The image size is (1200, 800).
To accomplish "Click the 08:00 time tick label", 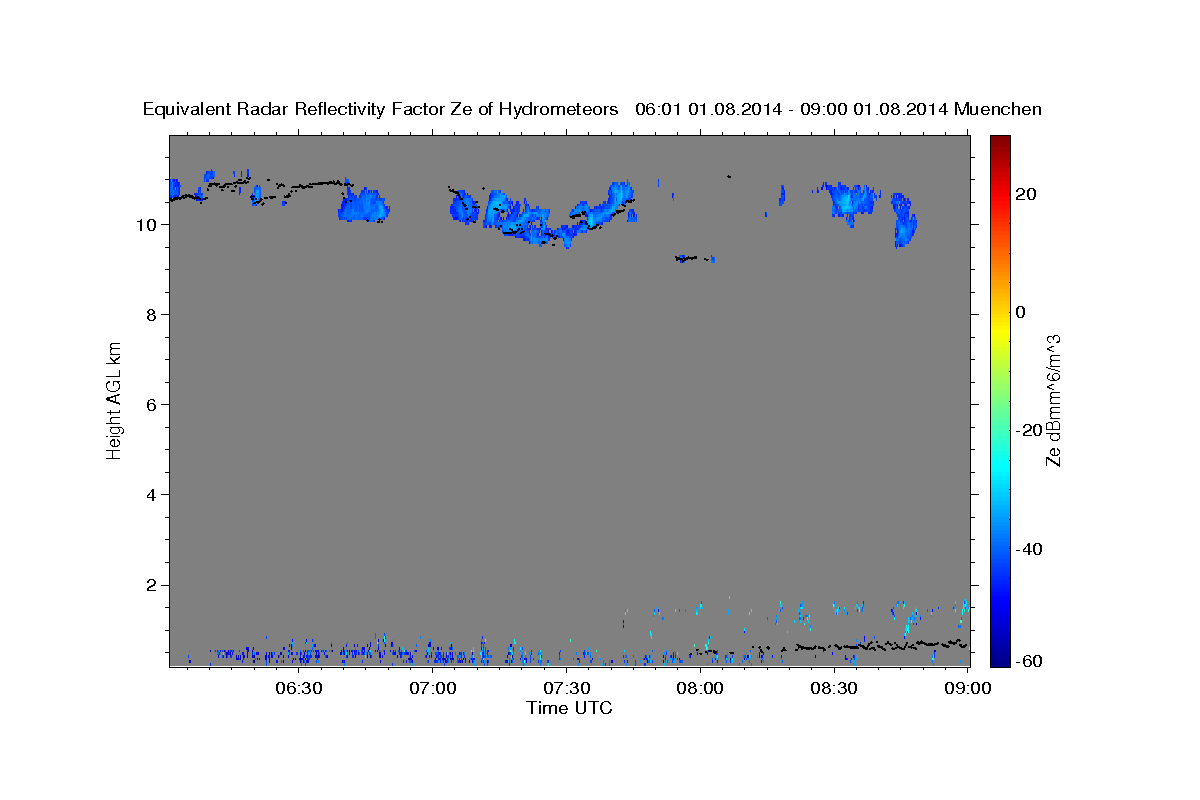I will click(x=700, y=688).
